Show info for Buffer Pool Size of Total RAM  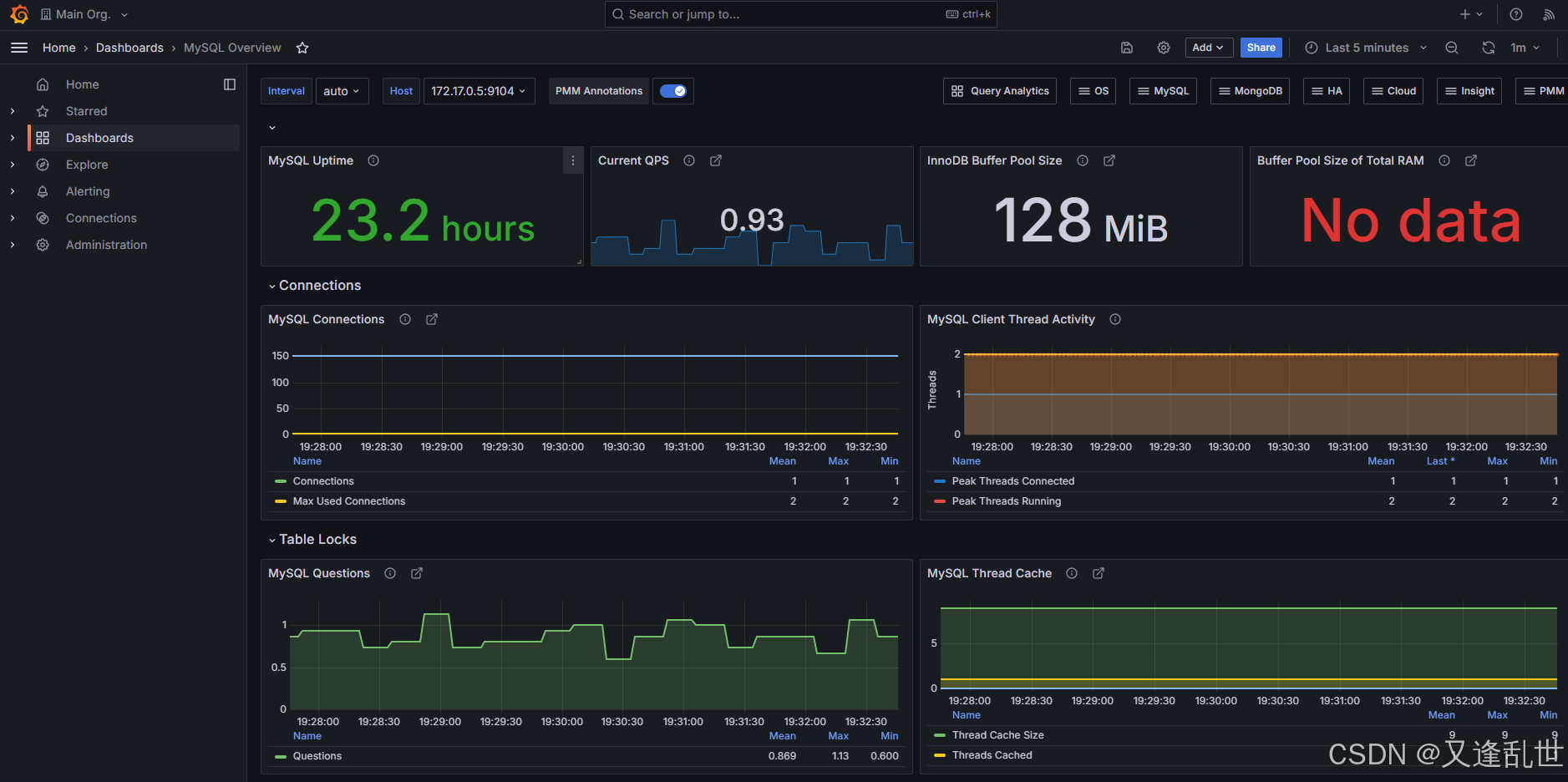coord(1444,160)
